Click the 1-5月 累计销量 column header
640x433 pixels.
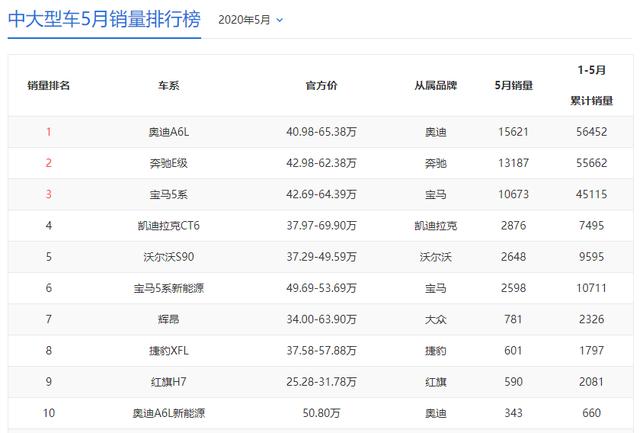click(x=591, y=85)
